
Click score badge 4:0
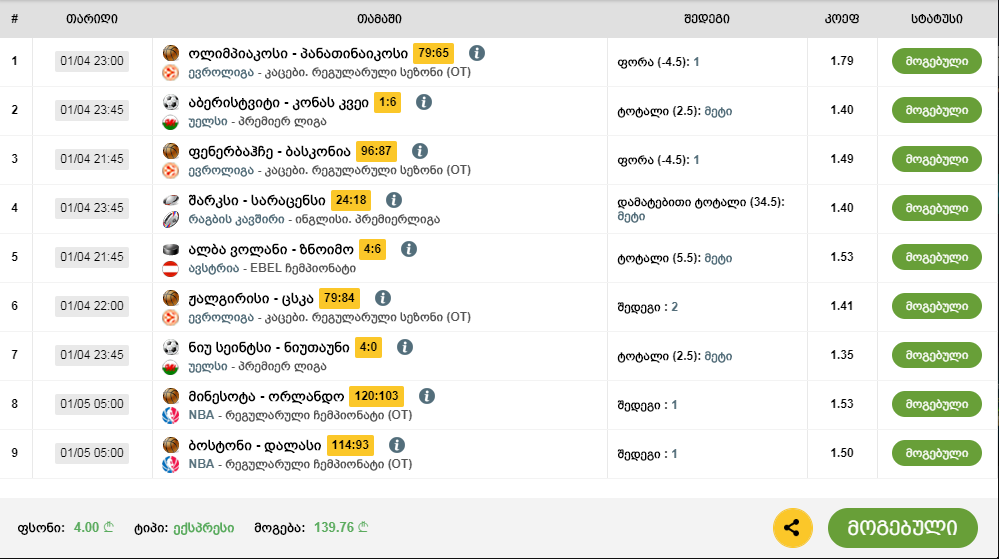point(368,347)
